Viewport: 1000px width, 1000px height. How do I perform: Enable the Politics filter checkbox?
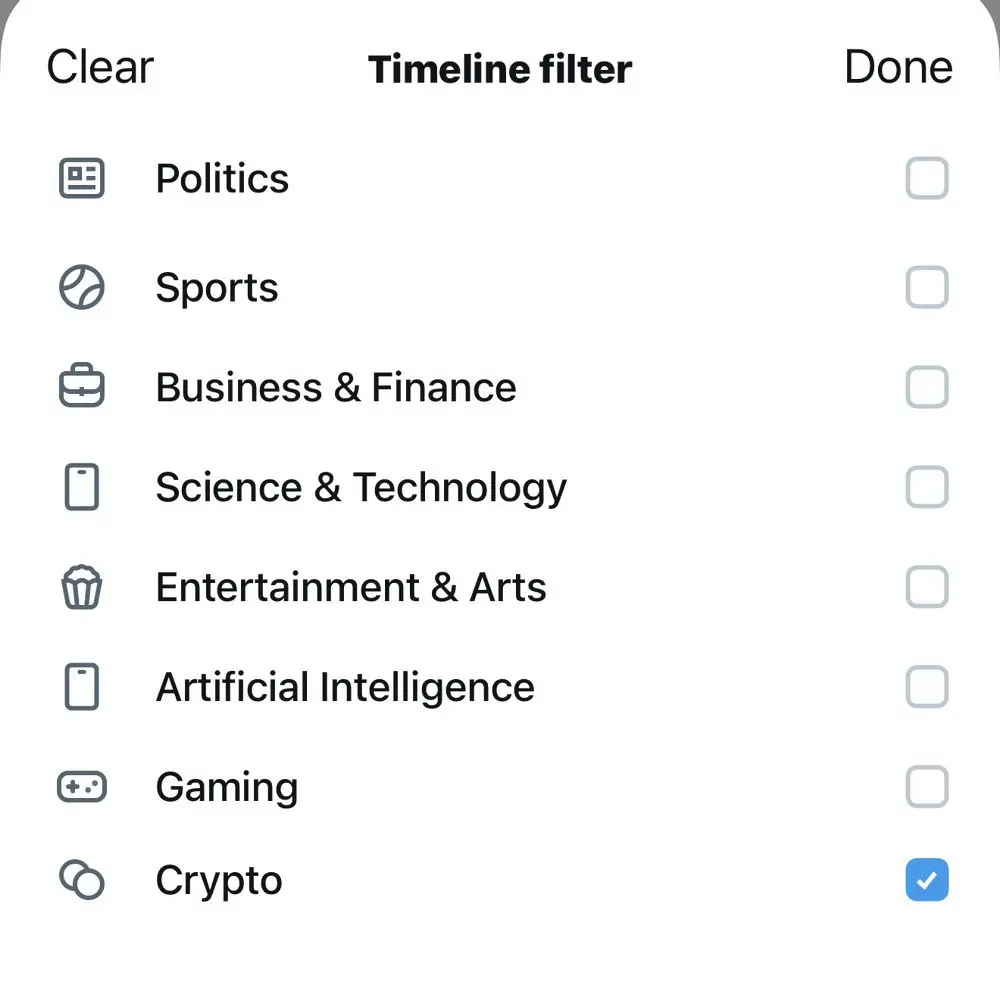tap(926, 180)
